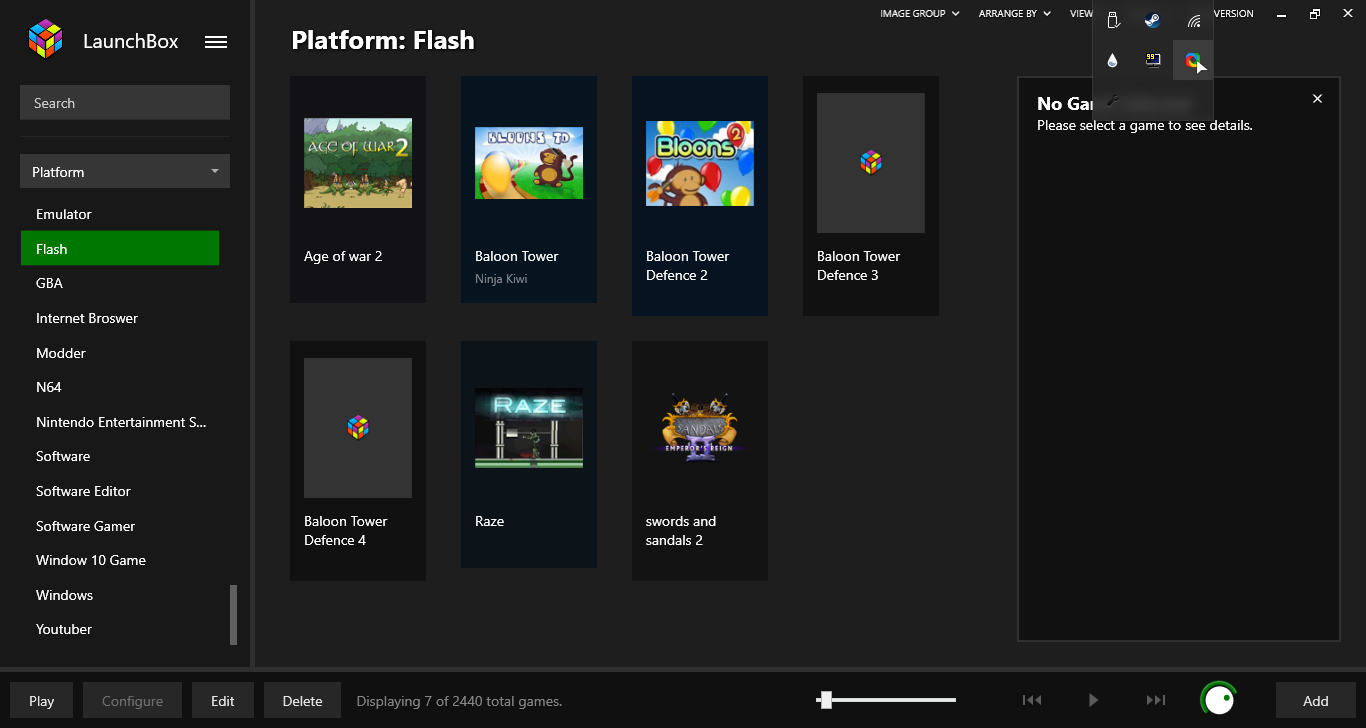This screenshot has width=1366, height=728.
Task: Select Baloon Tower game cover thumbnail
Action: tap(529, 163)
